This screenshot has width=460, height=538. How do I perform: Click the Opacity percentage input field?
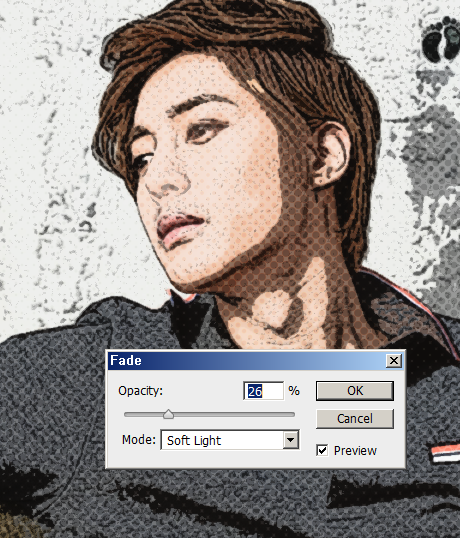[x=263, y=391]
